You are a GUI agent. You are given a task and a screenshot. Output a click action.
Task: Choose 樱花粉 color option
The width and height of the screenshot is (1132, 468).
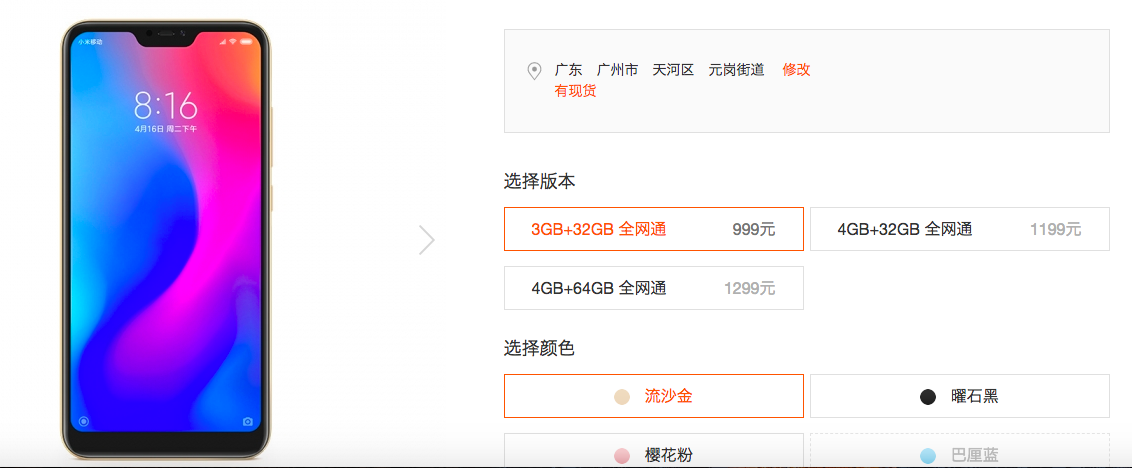(x=653, y=451)
